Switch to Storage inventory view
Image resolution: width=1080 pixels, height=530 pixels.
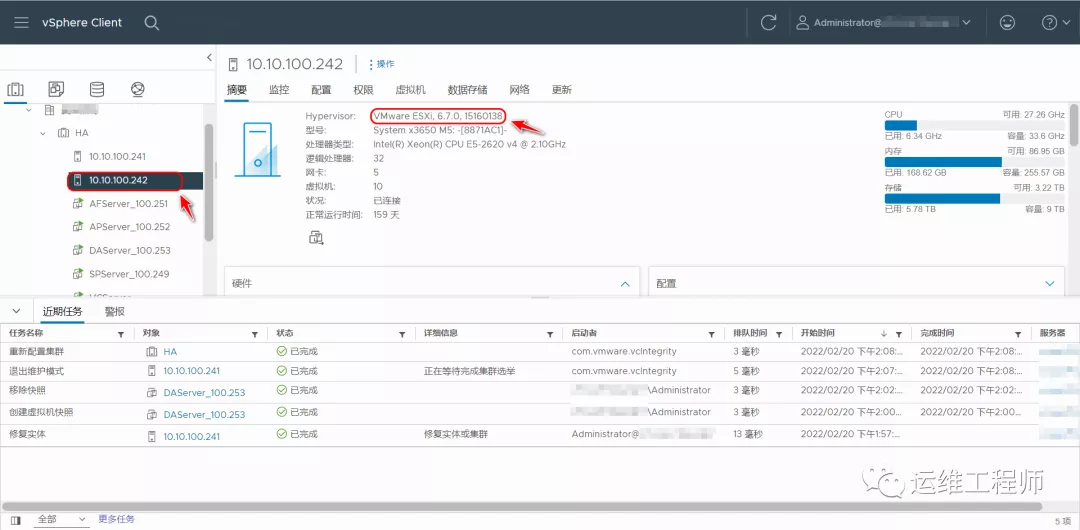tap(97, 90)
